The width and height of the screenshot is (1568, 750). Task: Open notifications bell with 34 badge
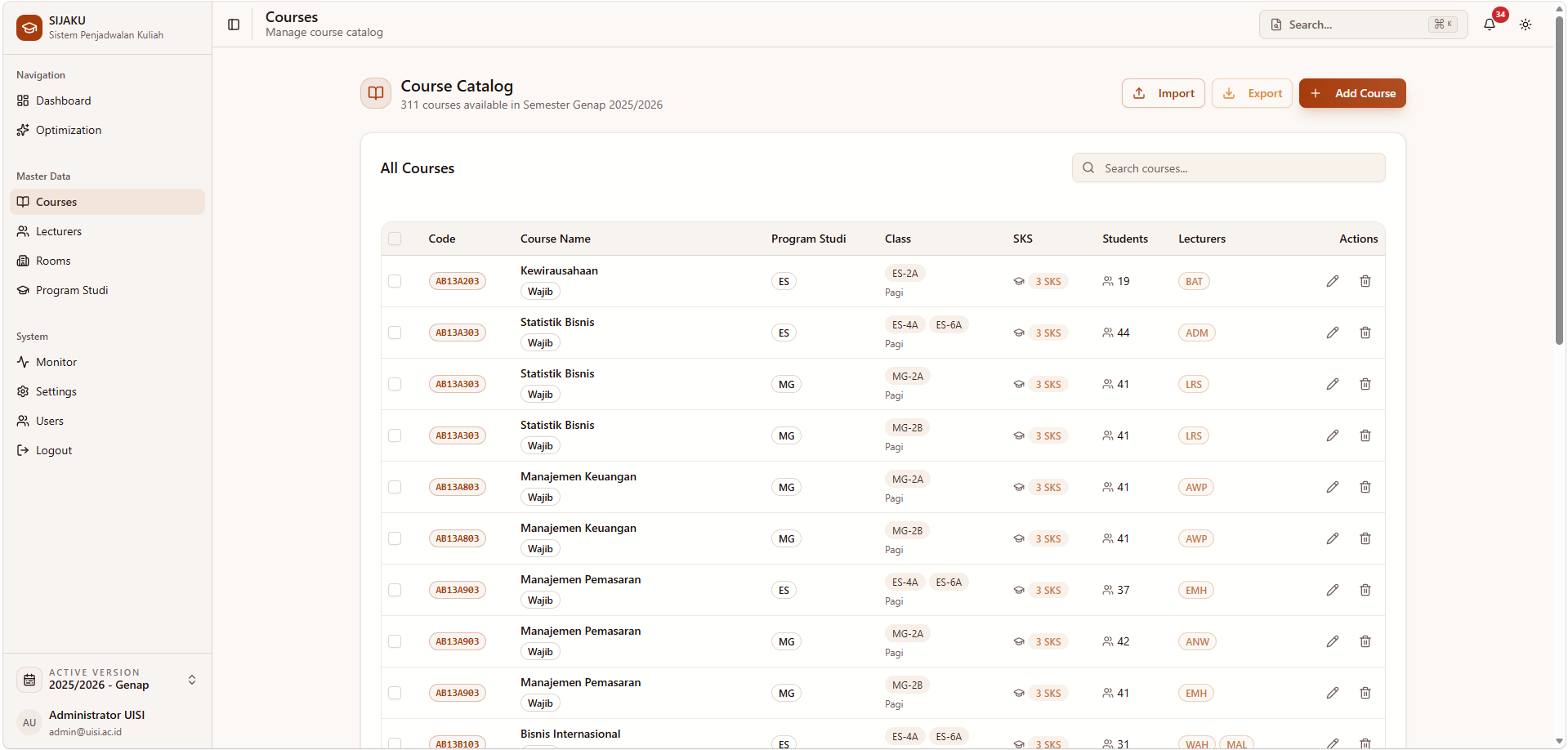point(1490,25)
